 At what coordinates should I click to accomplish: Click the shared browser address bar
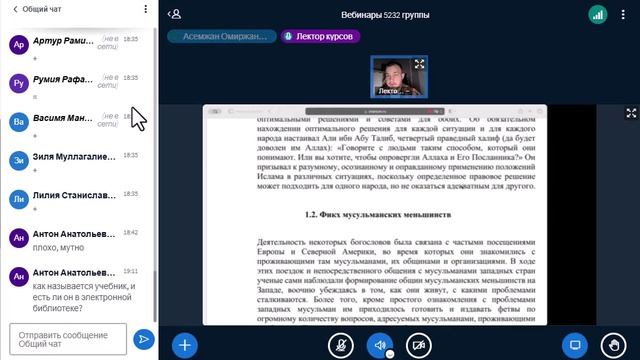tap(375, 111)
